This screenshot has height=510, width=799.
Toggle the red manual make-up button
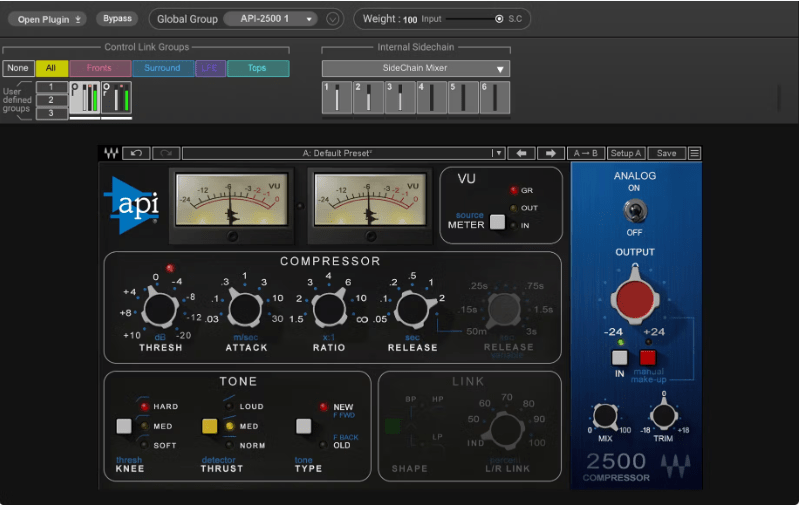click(648, 358)
